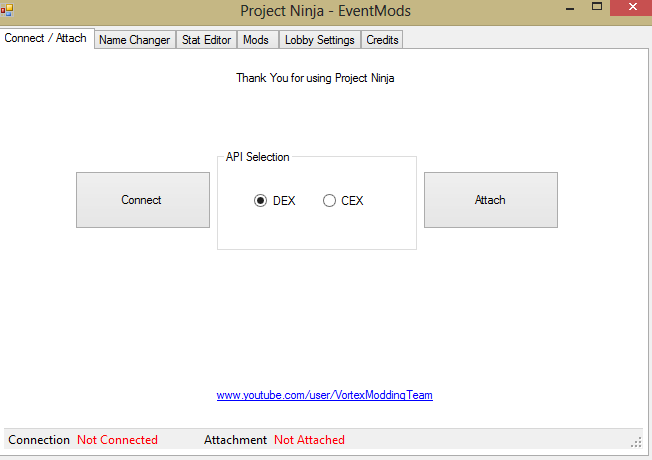Click the Attachment label in status bar

tap(235, 440)
